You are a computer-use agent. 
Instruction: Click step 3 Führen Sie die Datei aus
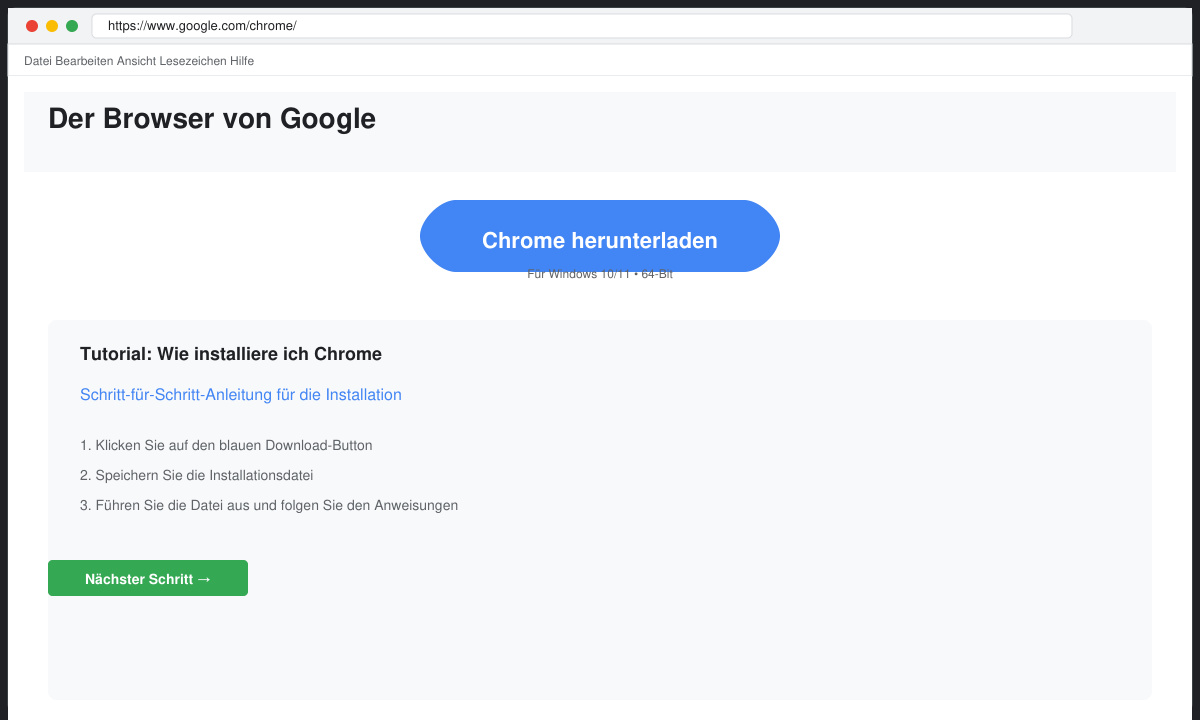tap(269, 505)
